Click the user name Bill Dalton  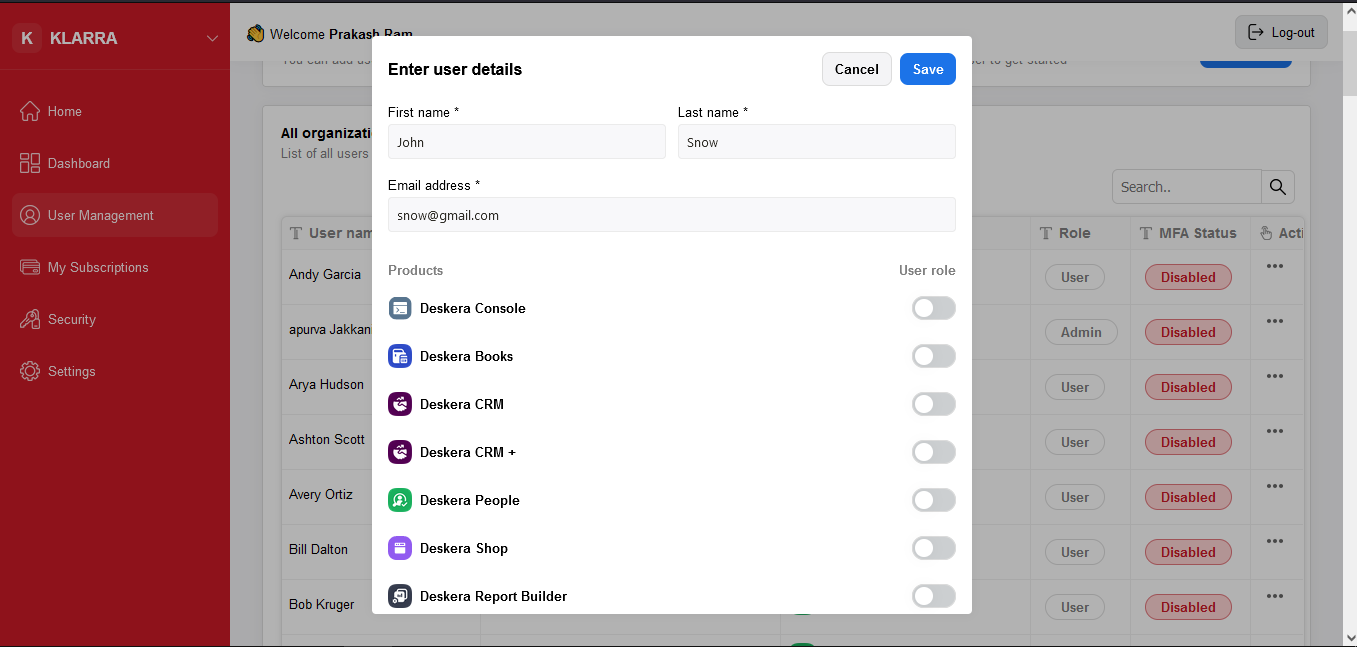tap(319, 549)
